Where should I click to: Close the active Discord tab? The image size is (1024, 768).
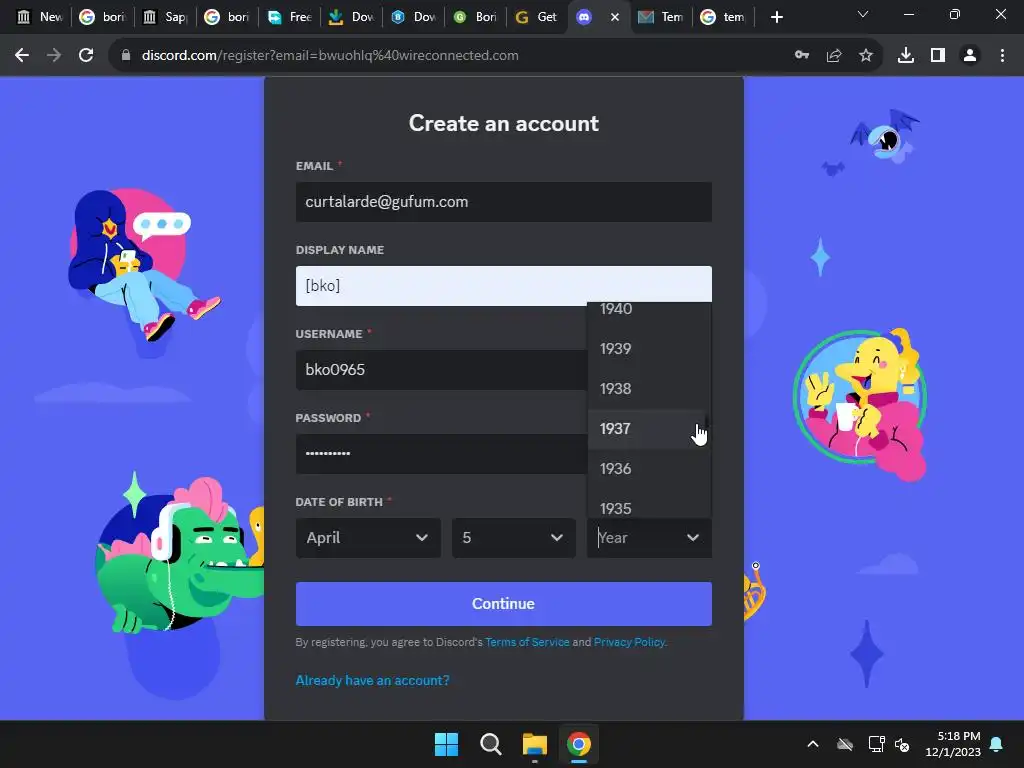[615, 17]
